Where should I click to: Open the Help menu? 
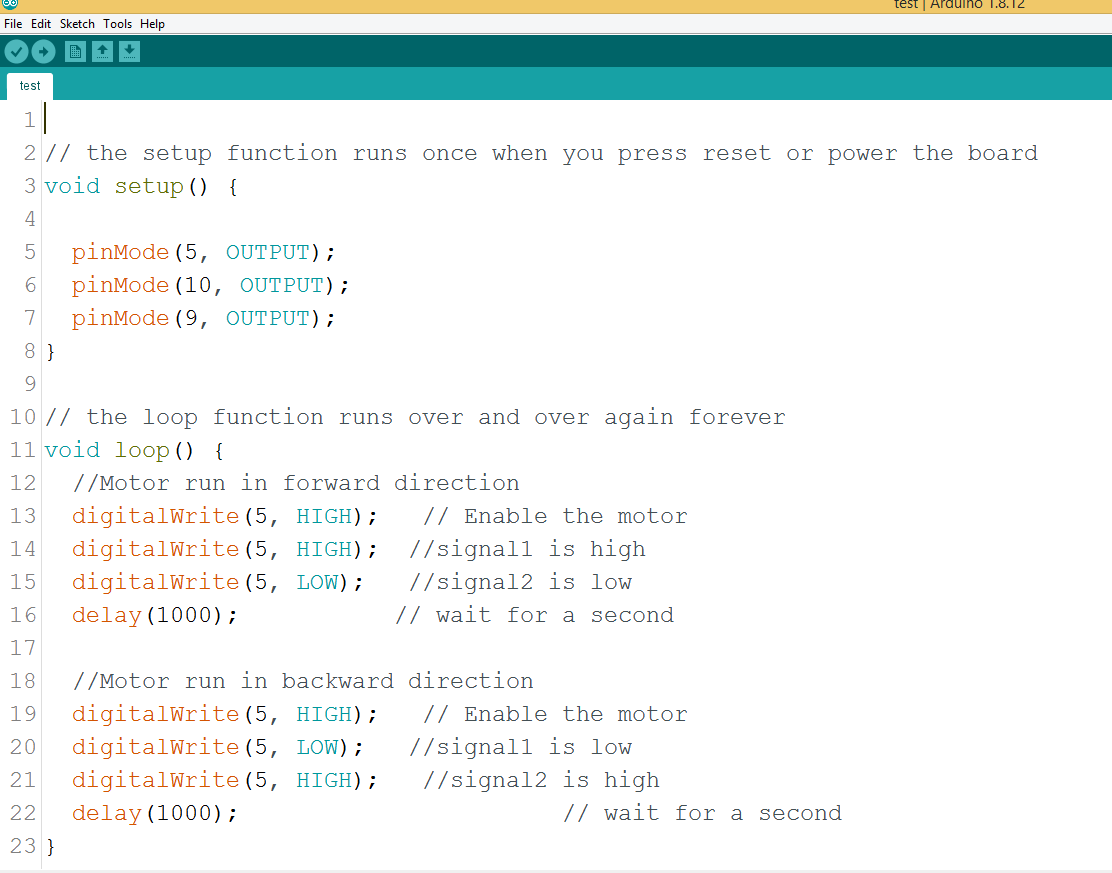point(152,23)
